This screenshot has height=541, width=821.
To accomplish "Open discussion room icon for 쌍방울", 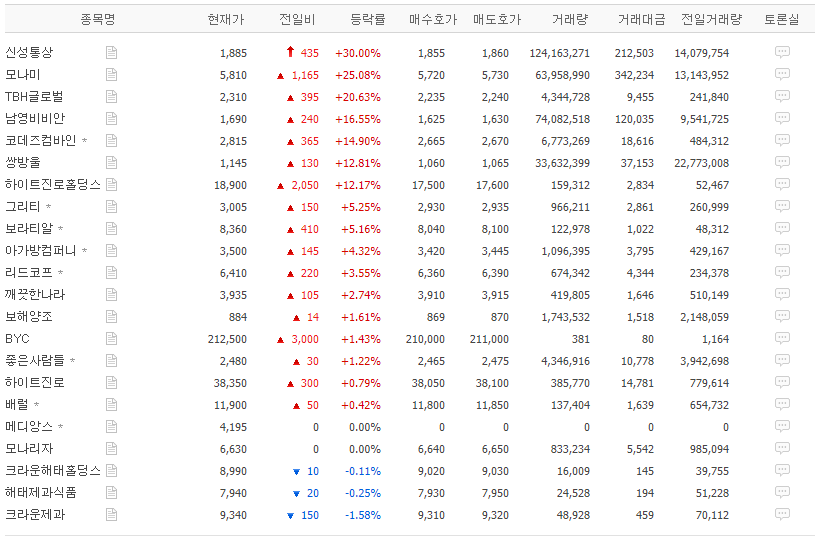I will [782, 162].
